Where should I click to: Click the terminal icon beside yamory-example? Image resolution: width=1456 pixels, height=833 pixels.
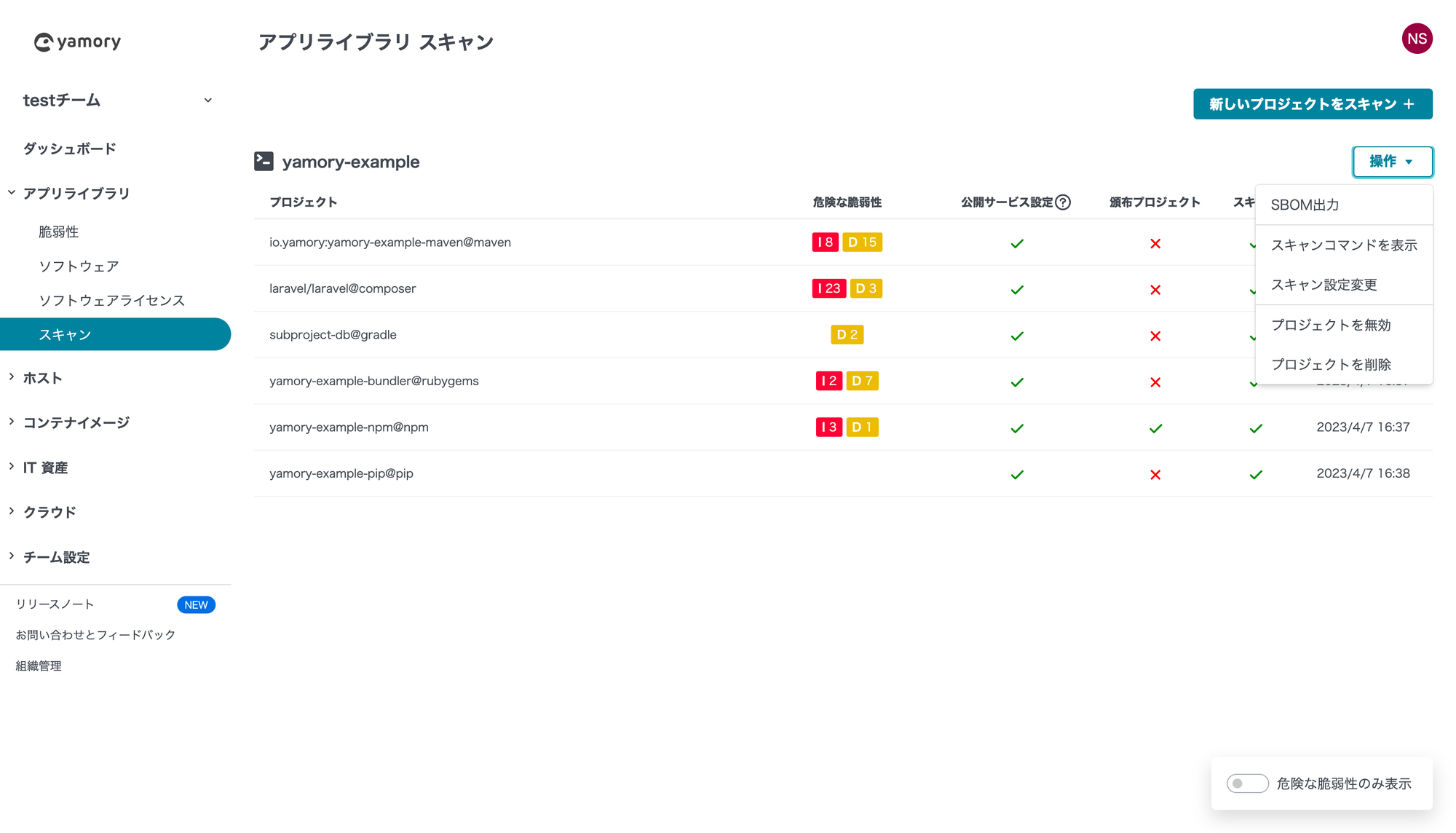point(264,161)
